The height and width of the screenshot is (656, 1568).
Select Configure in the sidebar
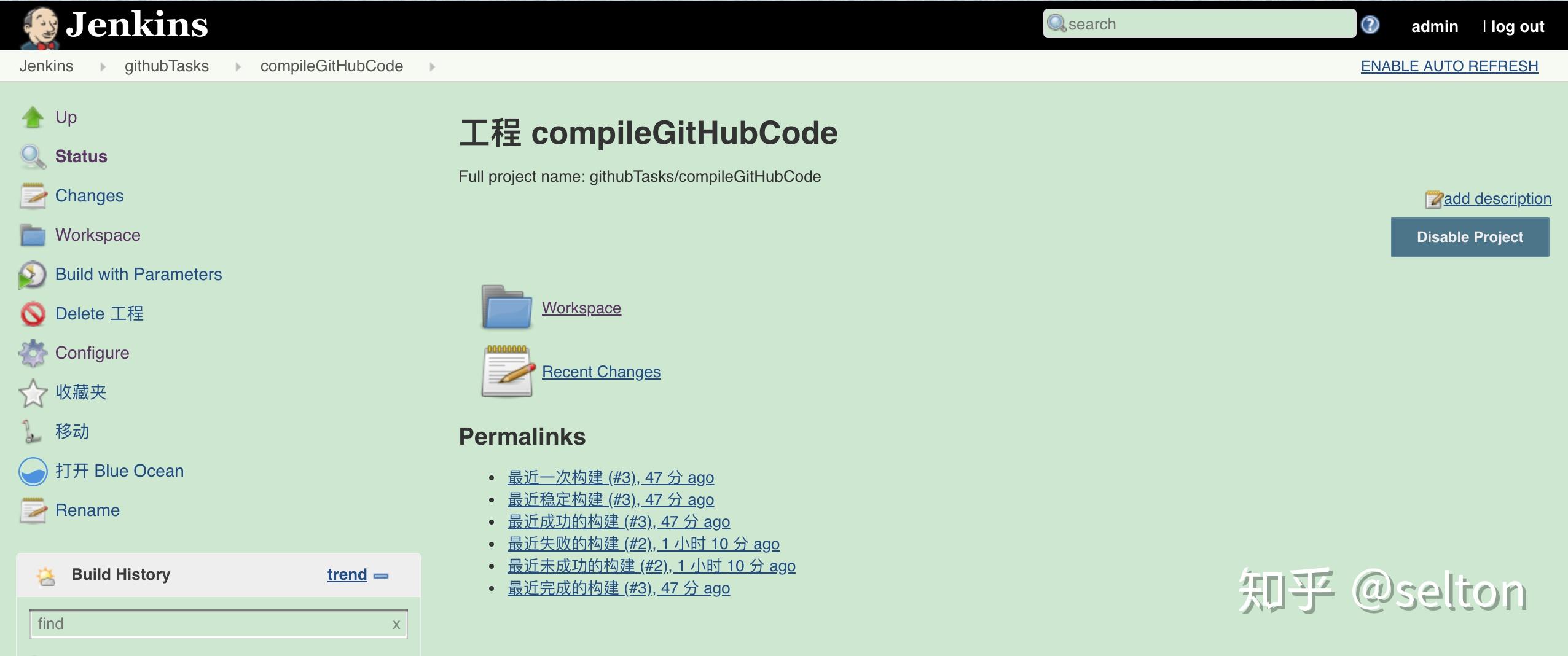pos(92,353)
